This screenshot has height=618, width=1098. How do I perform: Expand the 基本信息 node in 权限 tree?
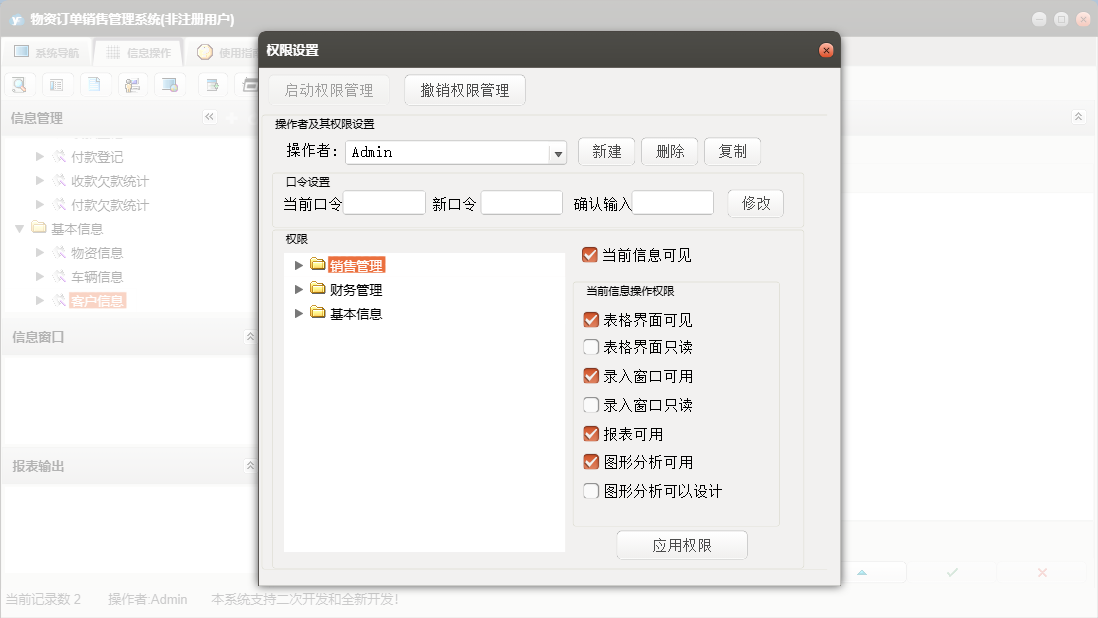click(x=298, y=313)
